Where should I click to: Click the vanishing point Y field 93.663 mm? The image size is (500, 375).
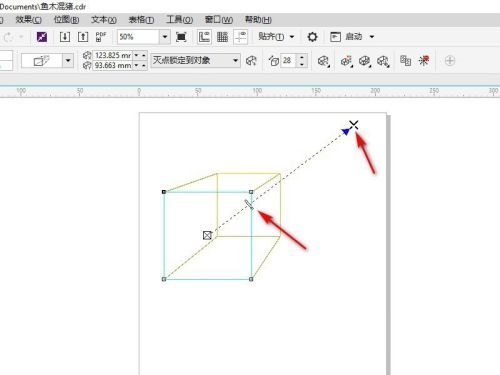coord(113,66)
